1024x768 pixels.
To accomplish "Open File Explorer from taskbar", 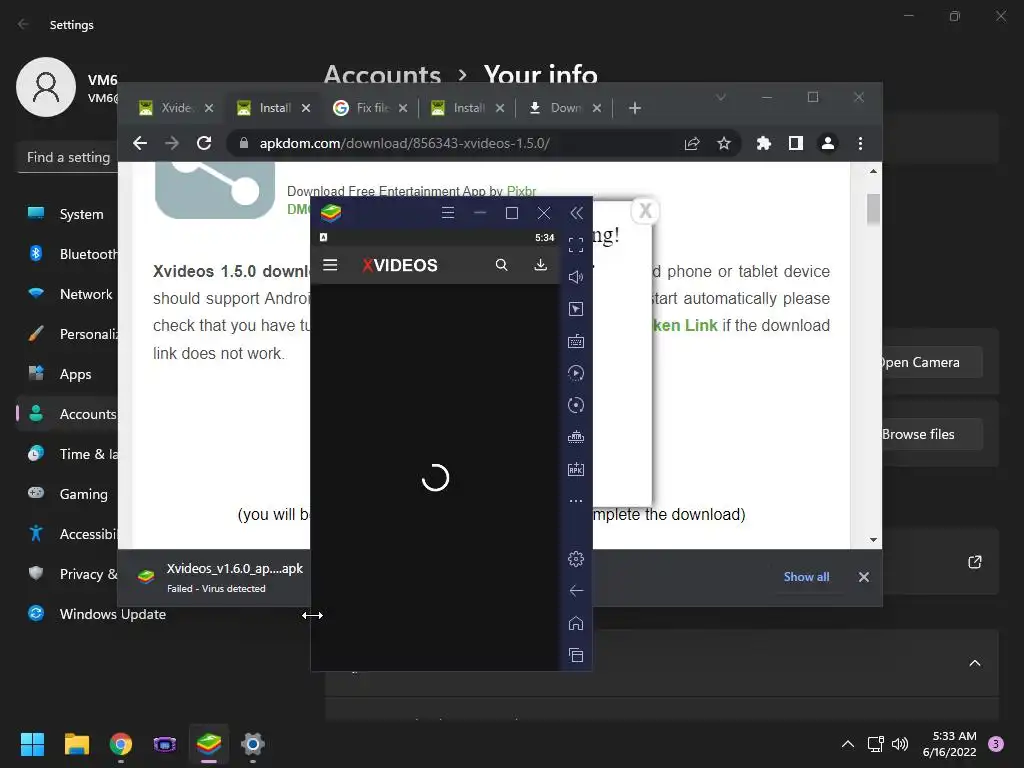I will coord(76,744).
